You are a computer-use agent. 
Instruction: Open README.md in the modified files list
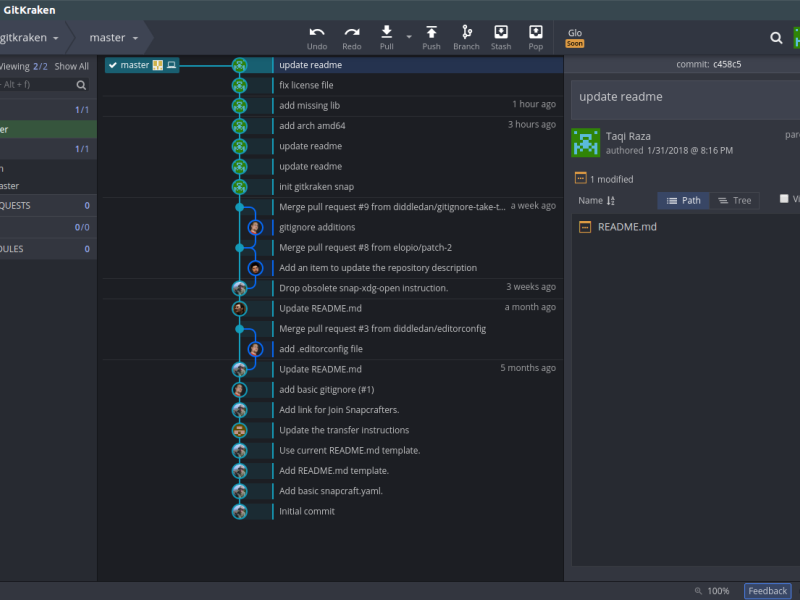(x=627, y=227)
